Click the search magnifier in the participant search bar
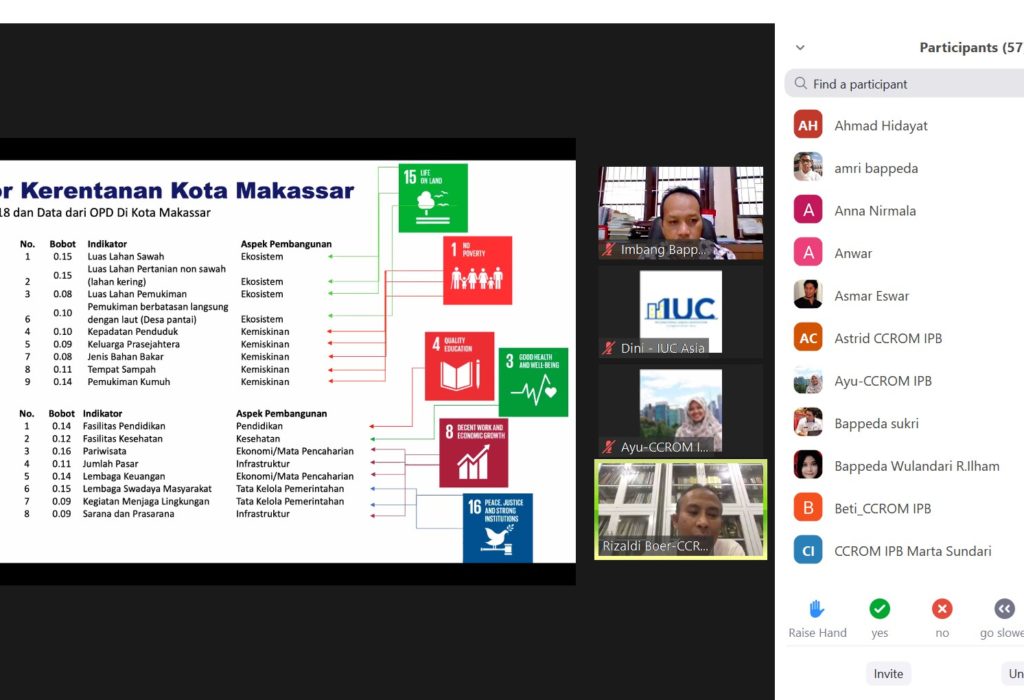The height and width of the screenshot is (700, 1024). 800,83
